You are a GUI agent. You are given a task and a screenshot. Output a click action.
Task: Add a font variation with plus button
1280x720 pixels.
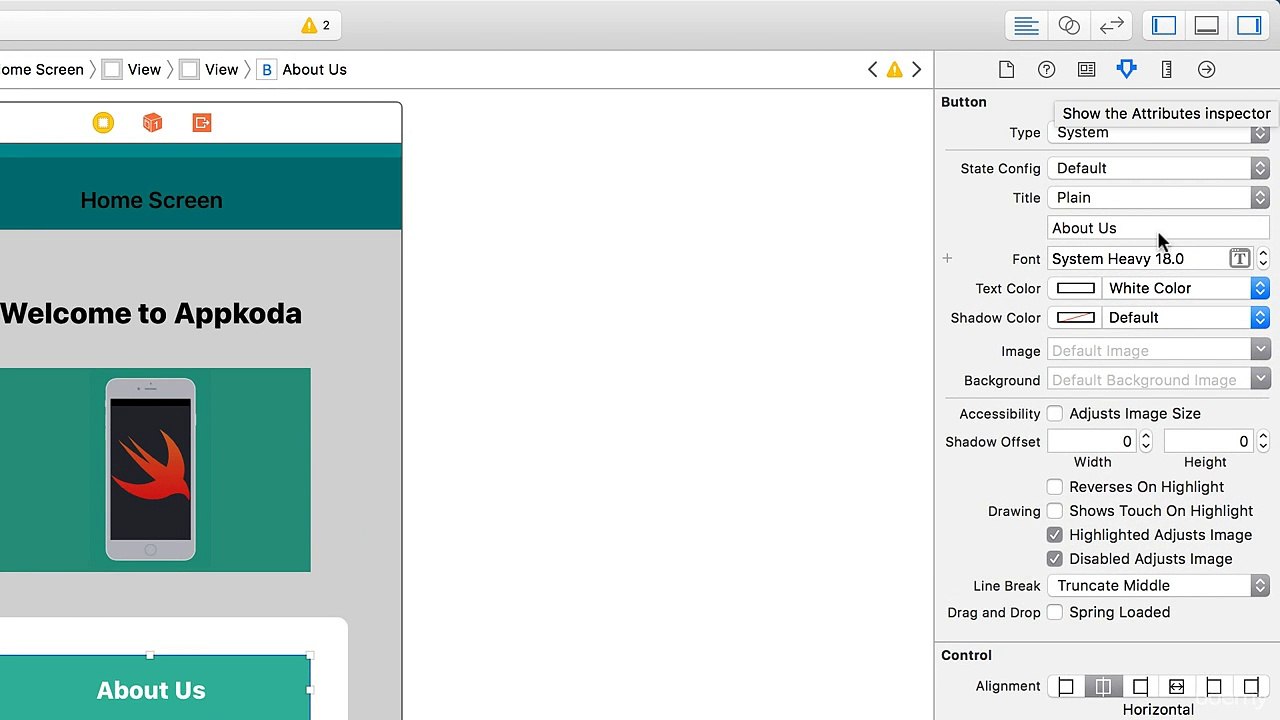947,259
